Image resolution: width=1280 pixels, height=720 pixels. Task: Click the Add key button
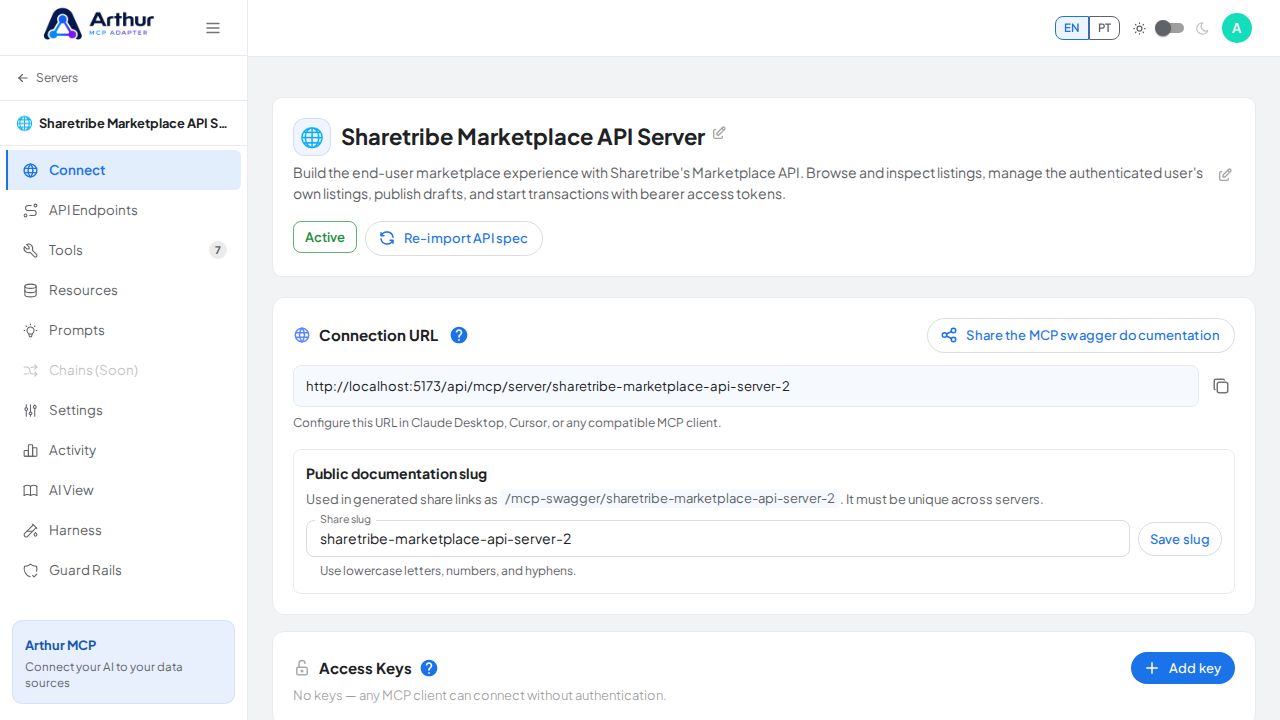click(1183, 668)
